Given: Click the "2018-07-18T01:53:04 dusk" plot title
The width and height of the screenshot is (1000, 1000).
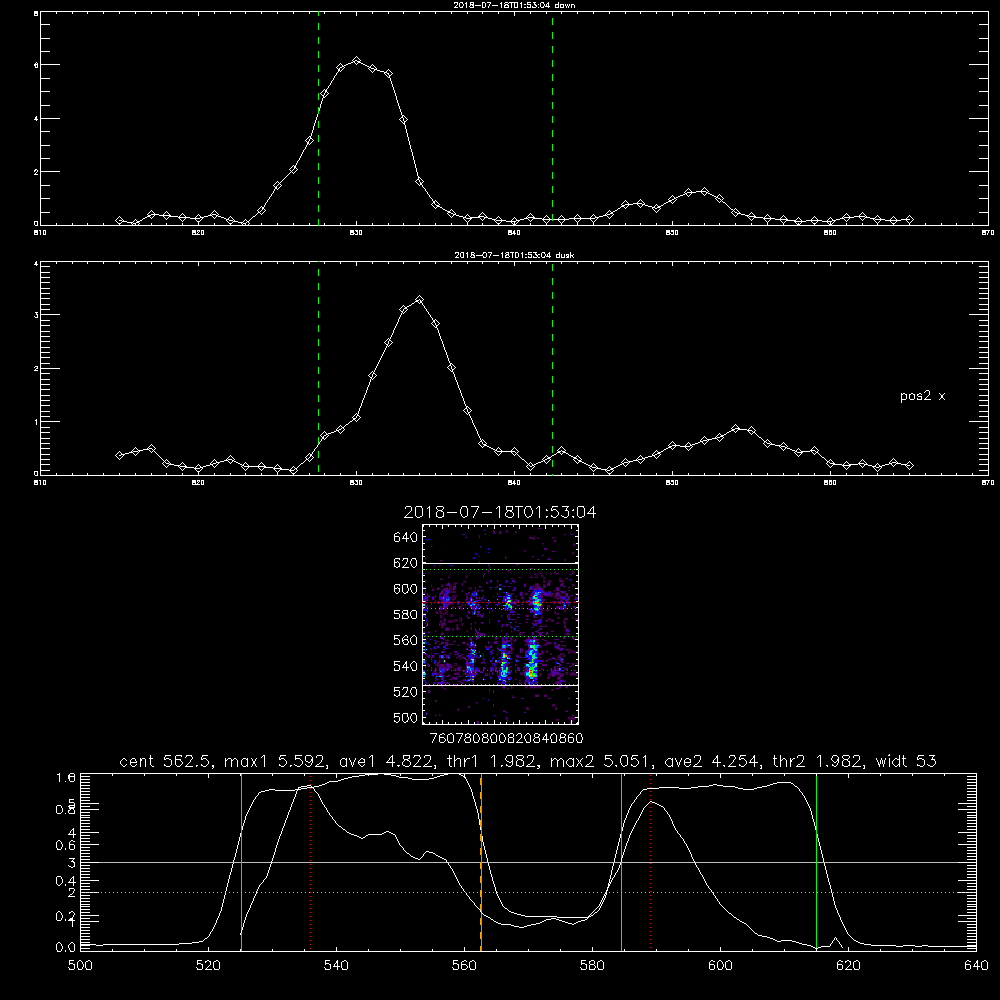Looking at the screenshot, I should coord(514,255).
